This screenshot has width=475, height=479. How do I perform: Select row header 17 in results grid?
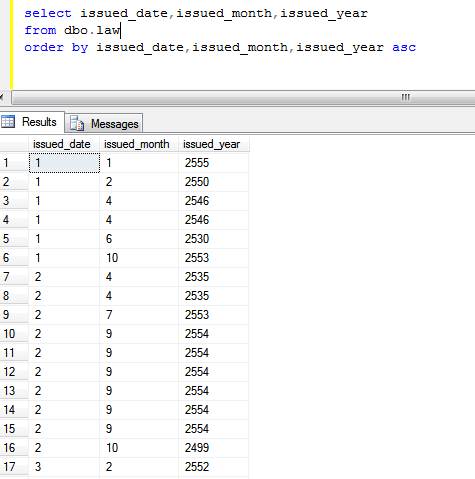[x=14, y=467]
